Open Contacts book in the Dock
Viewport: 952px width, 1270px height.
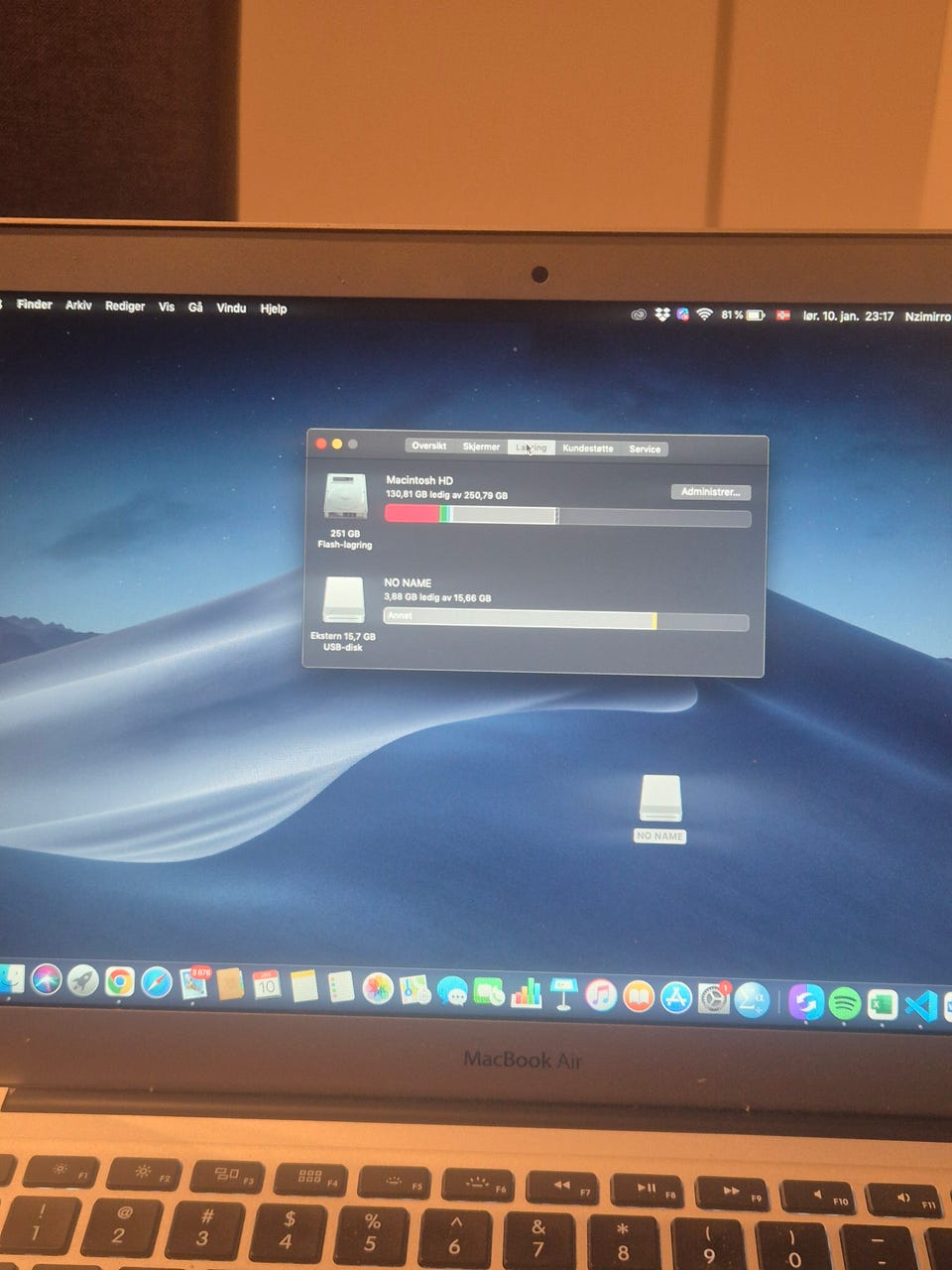tap(230, 984)
